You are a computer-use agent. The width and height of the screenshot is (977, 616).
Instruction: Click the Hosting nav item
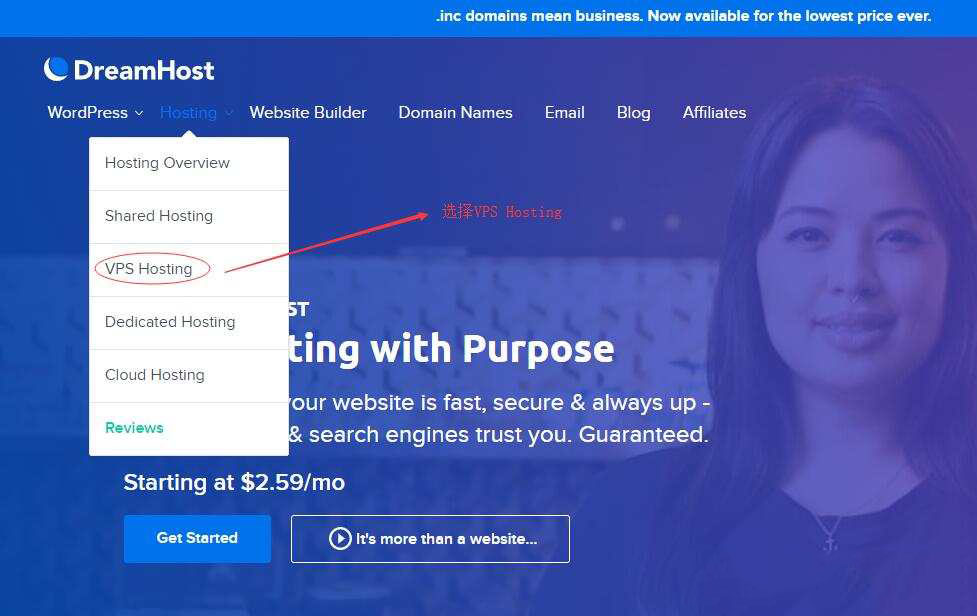coord(188,113)
